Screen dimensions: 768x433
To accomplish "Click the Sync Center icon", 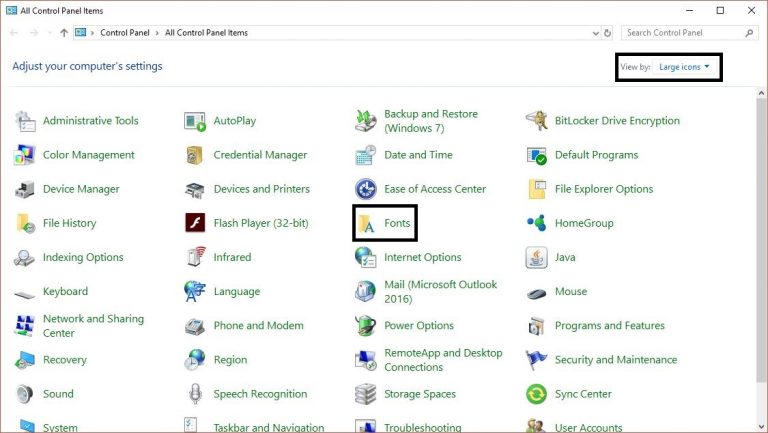I will [x=536, y=394].
